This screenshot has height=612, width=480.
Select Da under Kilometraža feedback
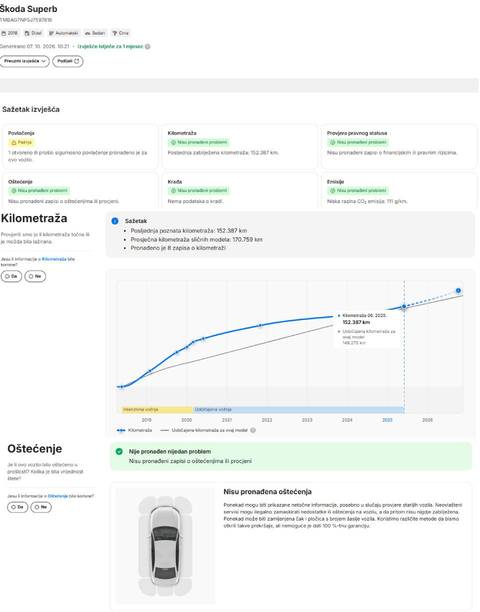(11, 276)
